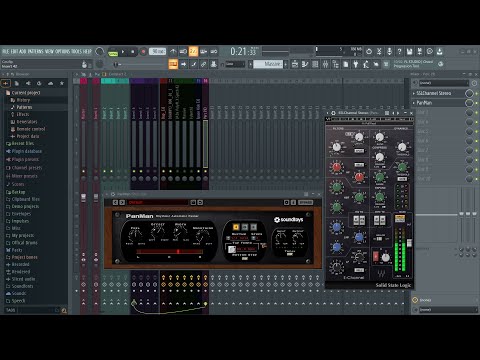Click the microphone one-click recording icon
Viewport: 480px width, 360px height.
(x=389, y=51)
